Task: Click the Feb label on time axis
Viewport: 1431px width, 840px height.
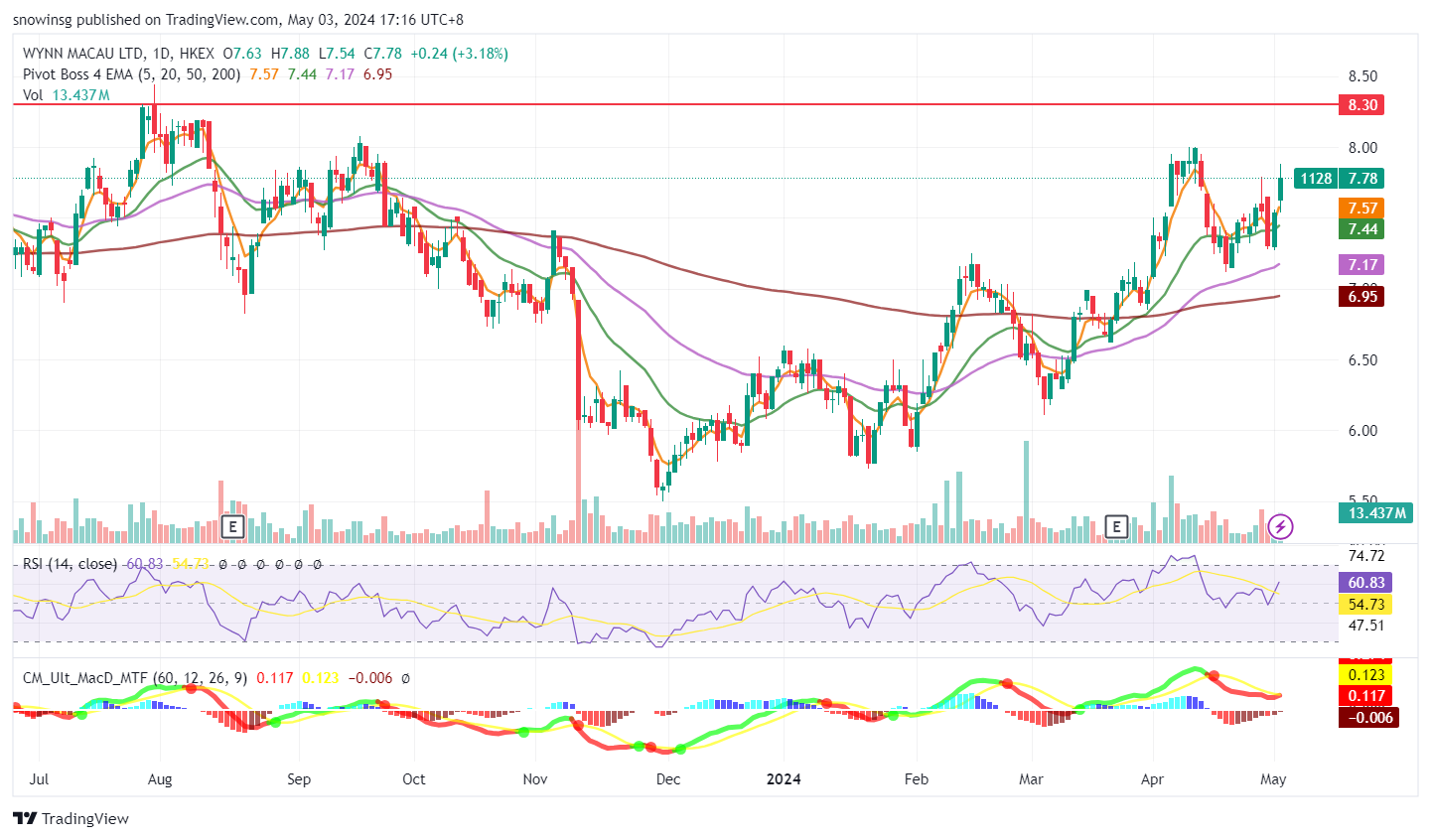Action: 917,779
